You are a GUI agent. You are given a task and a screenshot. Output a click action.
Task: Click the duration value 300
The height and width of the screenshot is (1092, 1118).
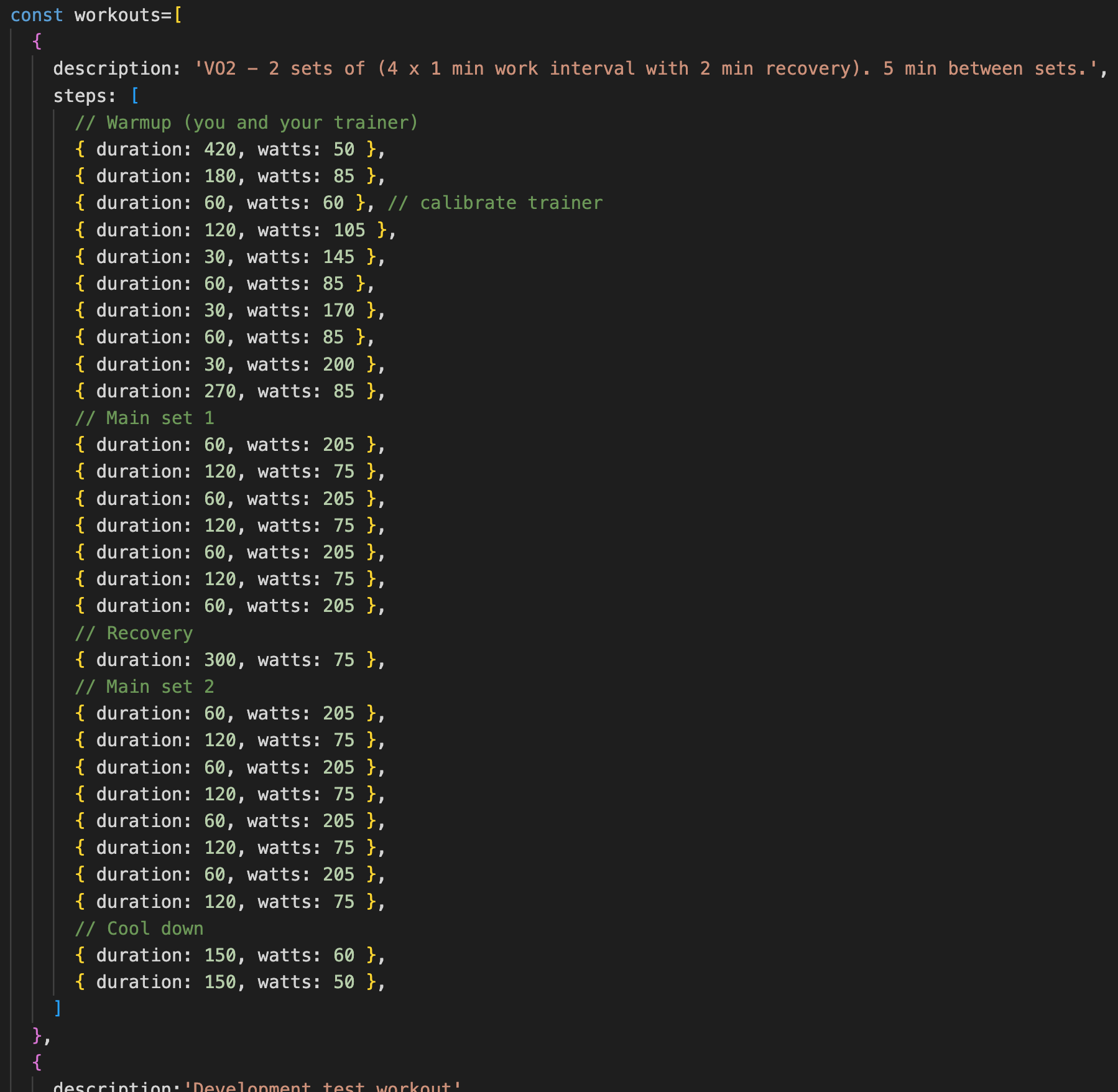pyautogui.click(x=220, y=660)
